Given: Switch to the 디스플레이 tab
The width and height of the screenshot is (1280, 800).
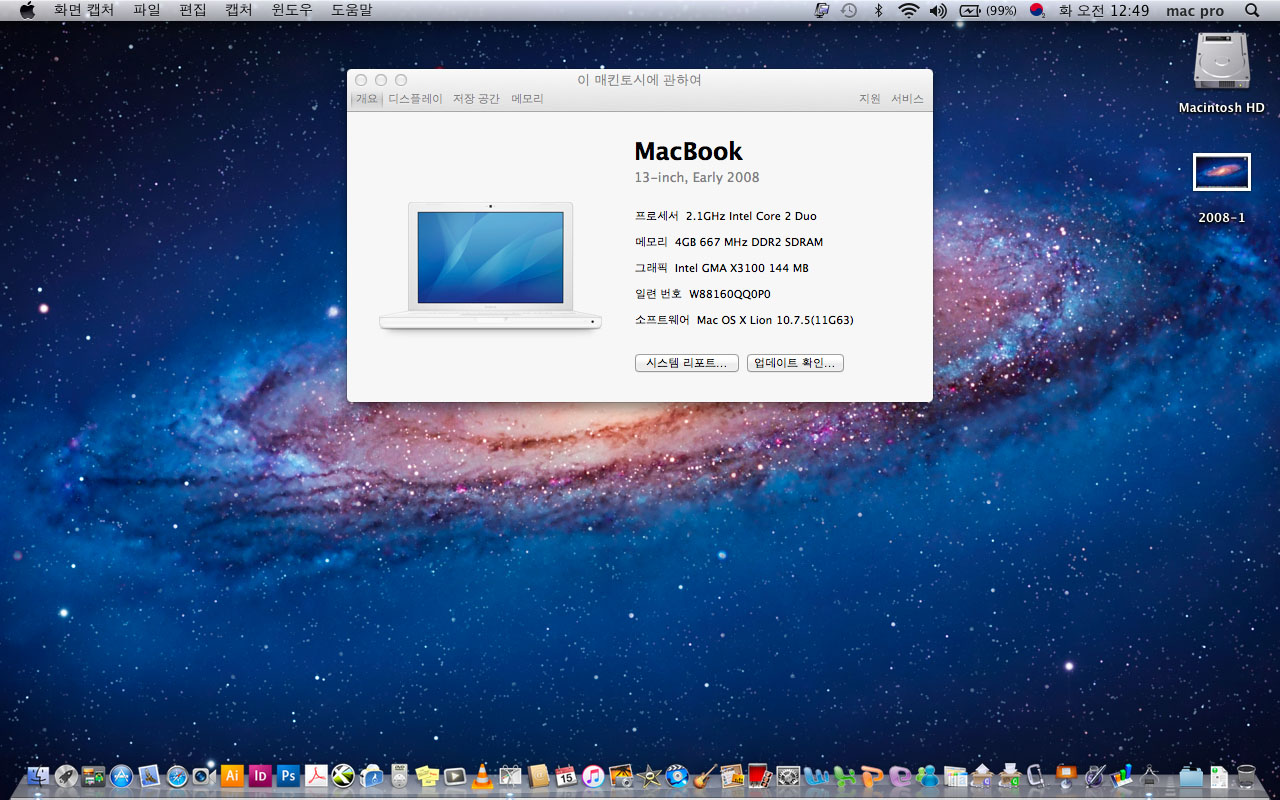Looking at the screenshot, I should [x=415, y=99].
